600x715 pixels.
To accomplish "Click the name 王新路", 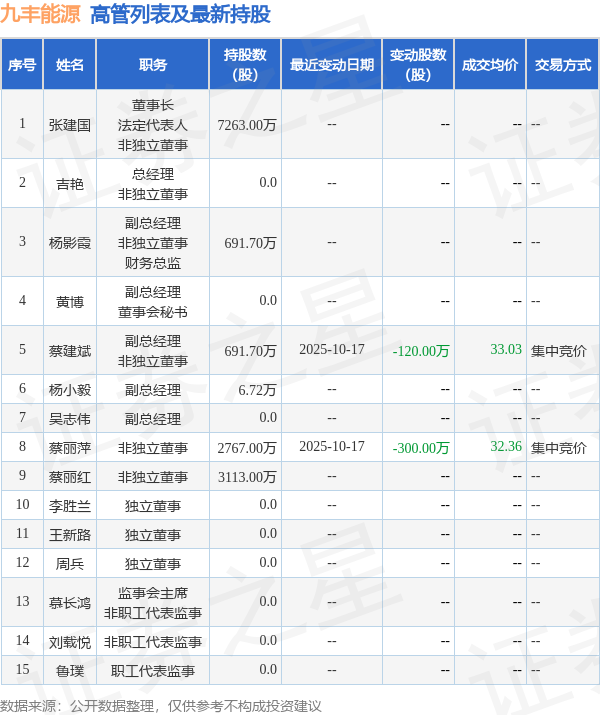I will pos(70,535).
